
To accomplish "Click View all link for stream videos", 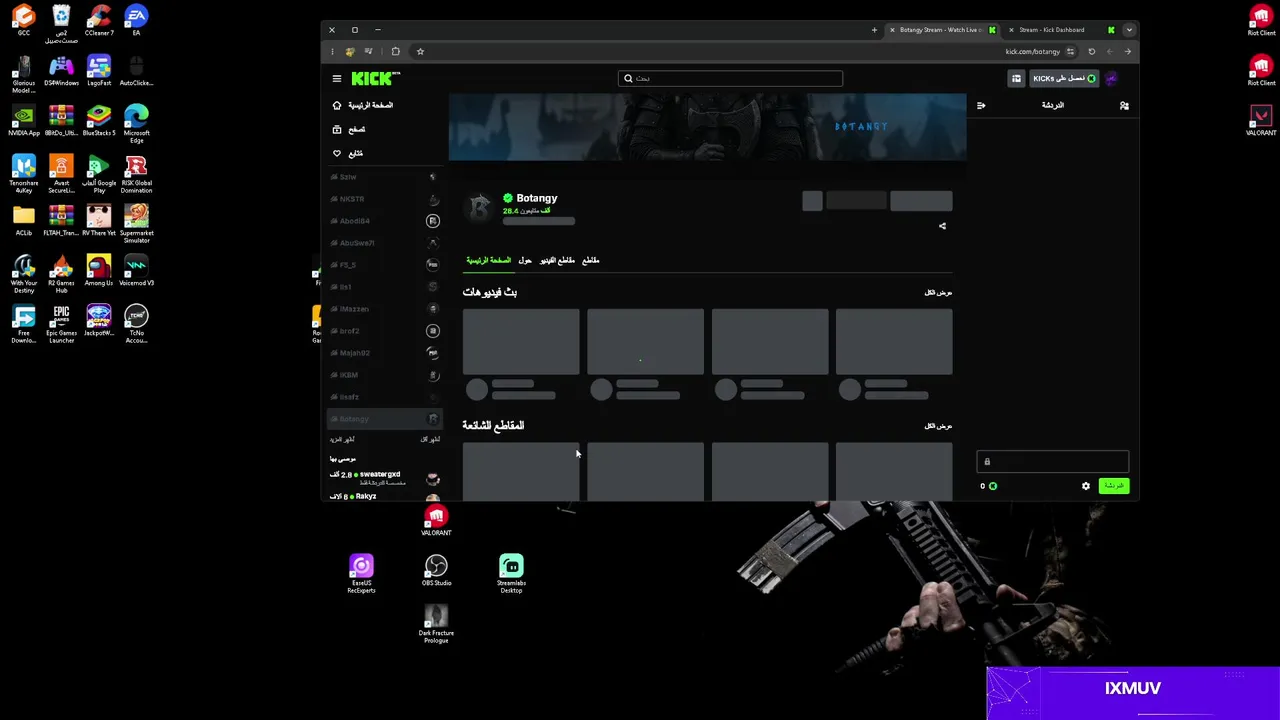I will click(x=938, y=293).
